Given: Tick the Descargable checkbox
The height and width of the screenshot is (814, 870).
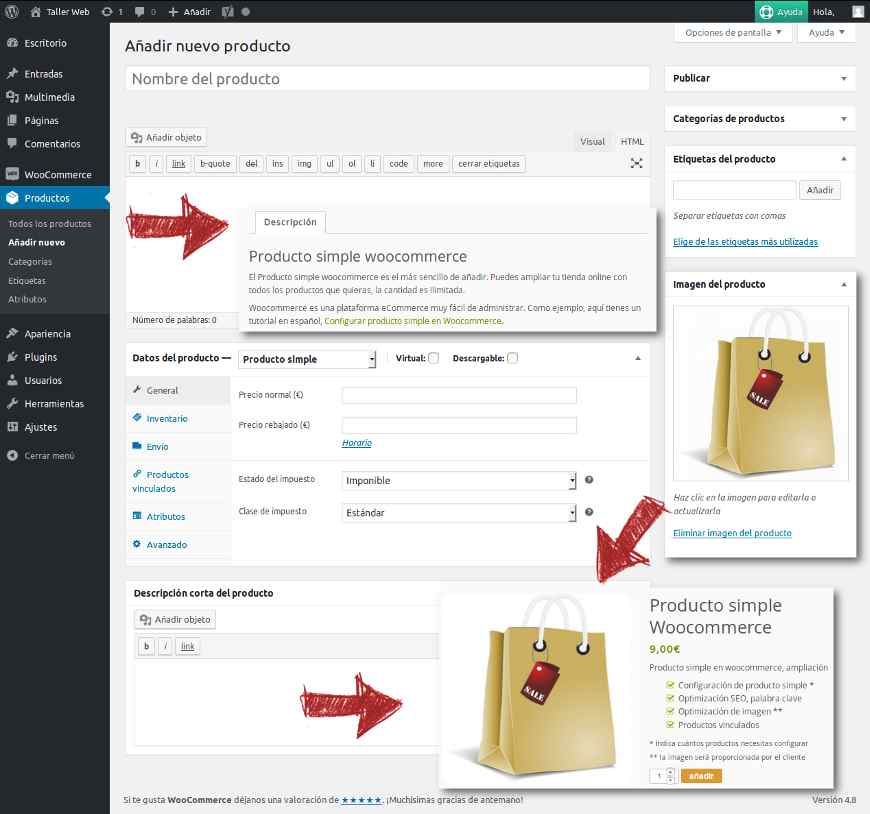Looking at the screenshot, I should [513, 358].
